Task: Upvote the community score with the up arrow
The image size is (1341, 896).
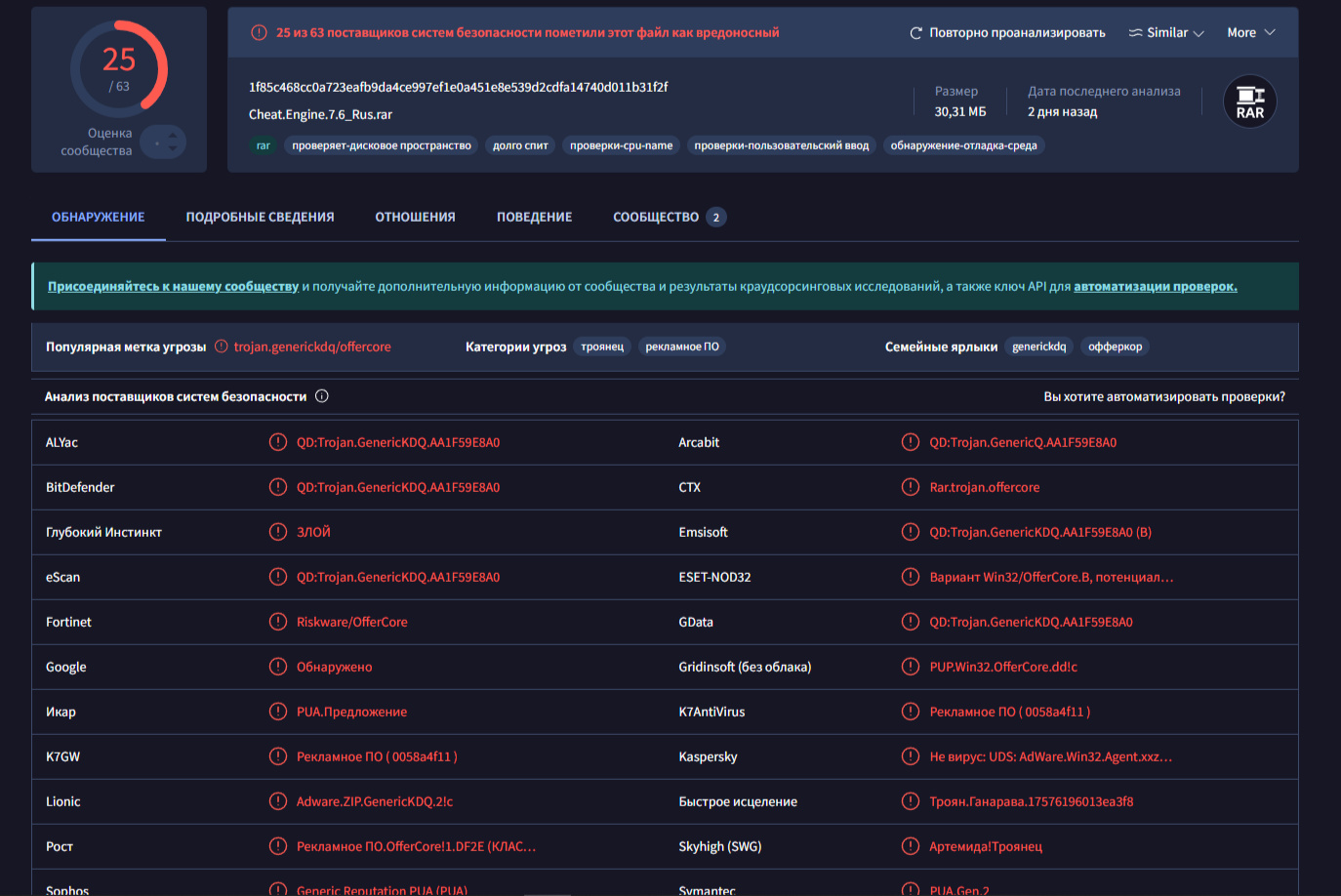Action: click(173, 136)
